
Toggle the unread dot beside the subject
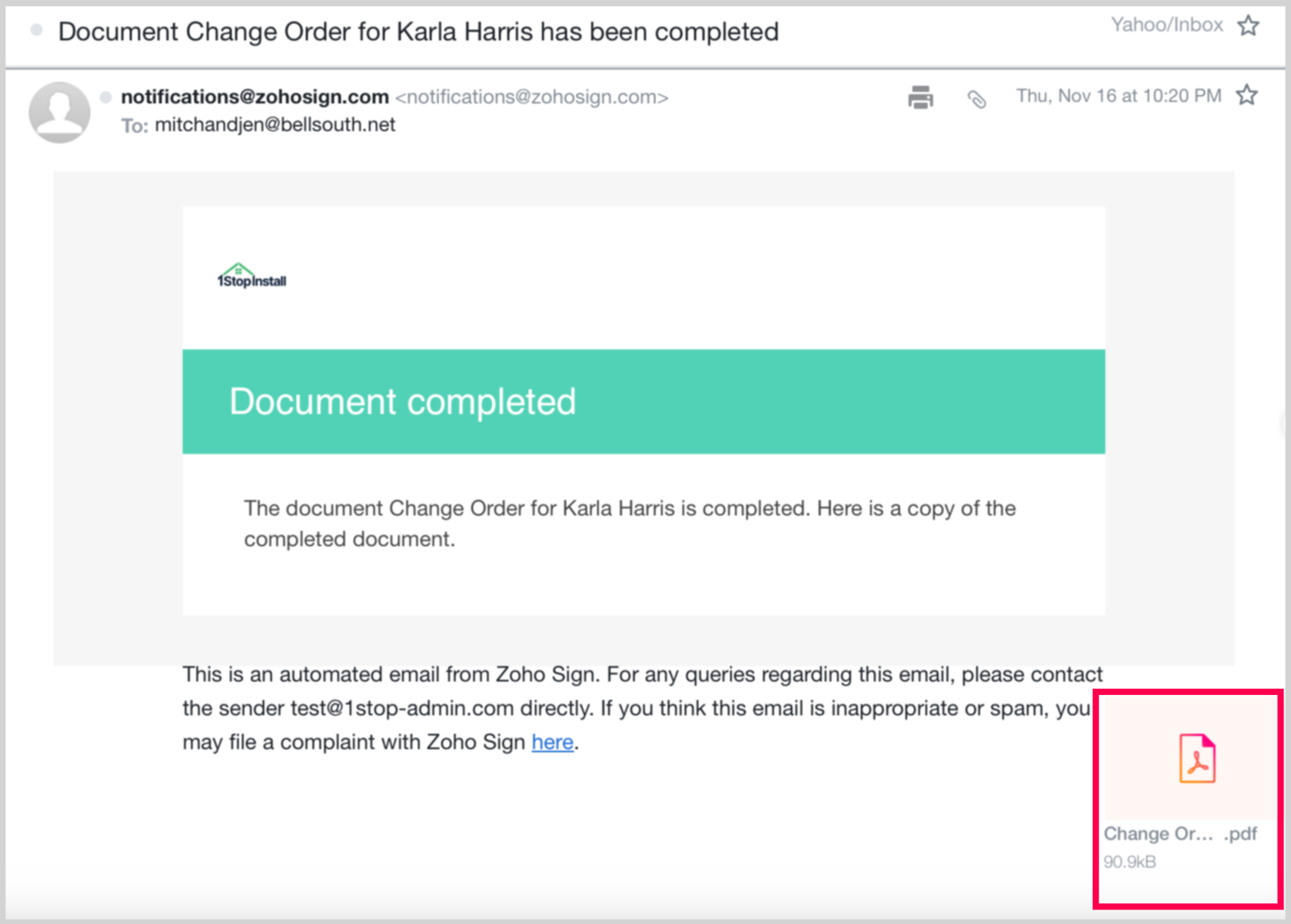[36, 31]
